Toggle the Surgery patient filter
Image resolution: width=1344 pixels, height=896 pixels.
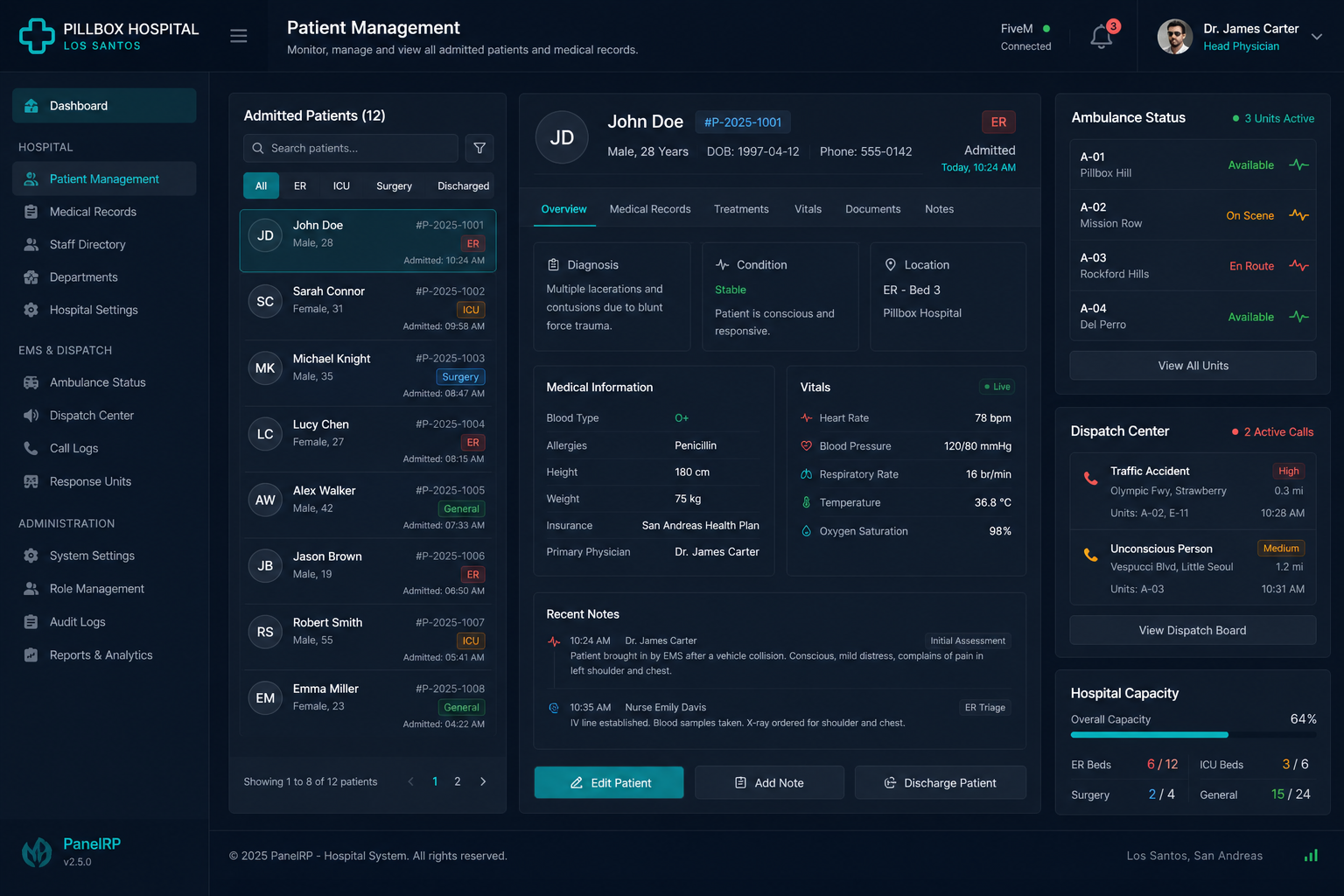[394, 186]
